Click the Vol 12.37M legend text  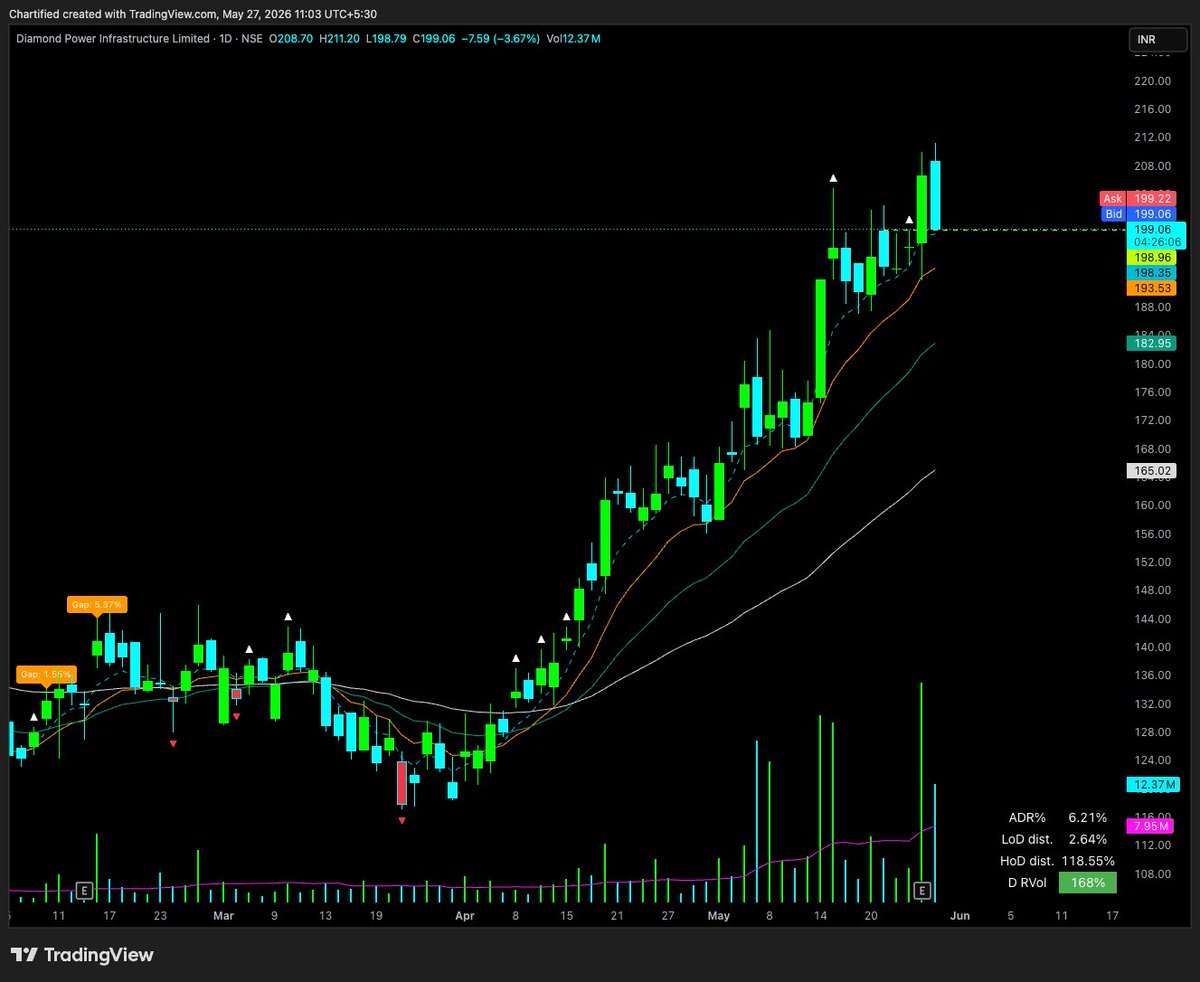tap(574, 39)
